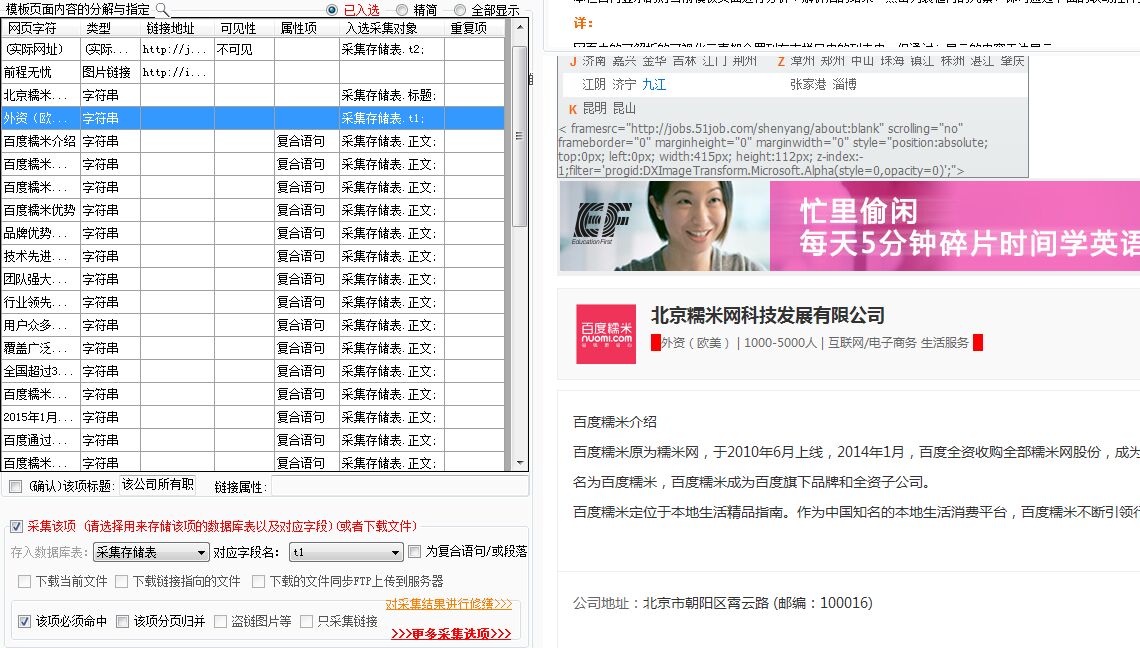Select the 已入选 radio button
Image resolution: width=1140 pixels, height=648 pixels.
[332, 10]
